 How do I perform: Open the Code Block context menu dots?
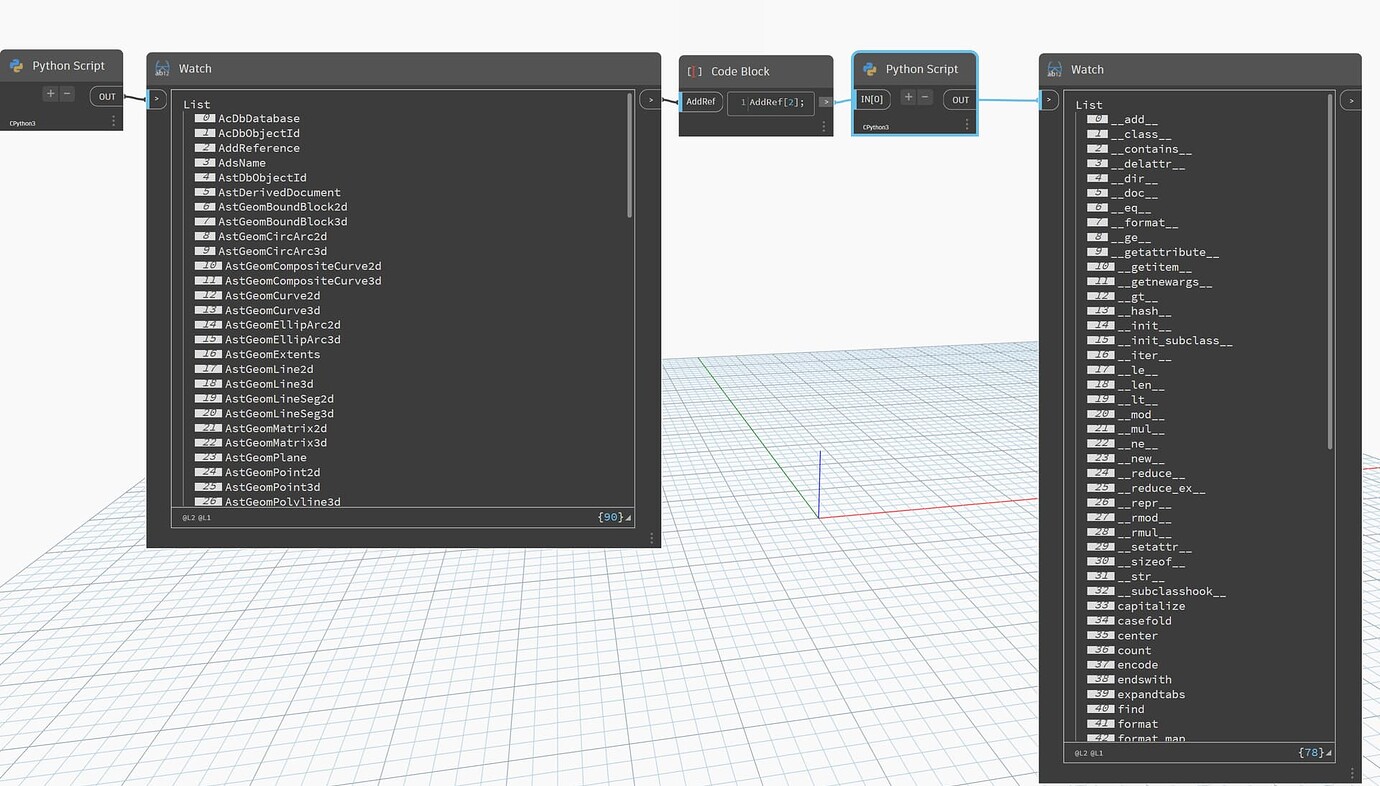[x=823, y=126]
